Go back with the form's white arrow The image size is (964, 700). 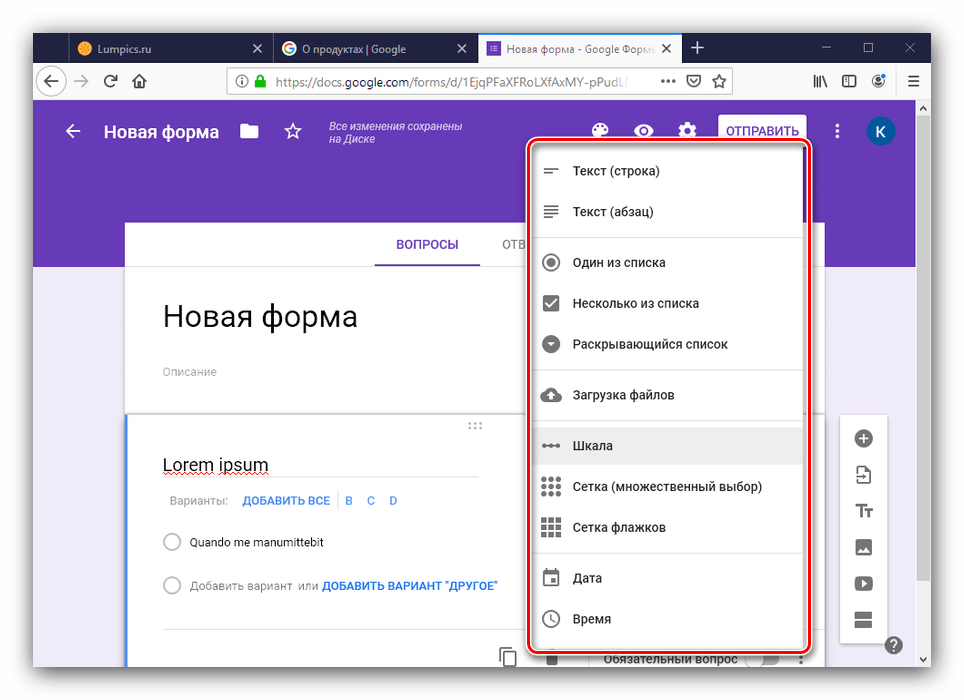[73, 131]
